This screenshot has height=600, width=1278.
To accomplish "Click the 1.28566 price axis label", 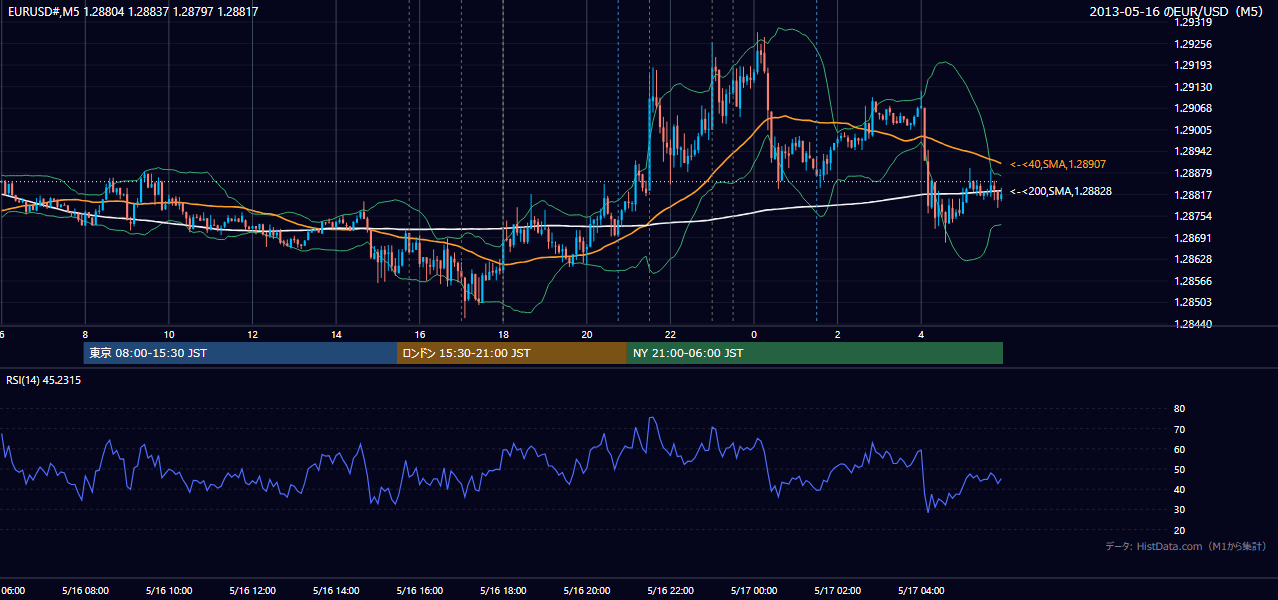I will 1193,281.
